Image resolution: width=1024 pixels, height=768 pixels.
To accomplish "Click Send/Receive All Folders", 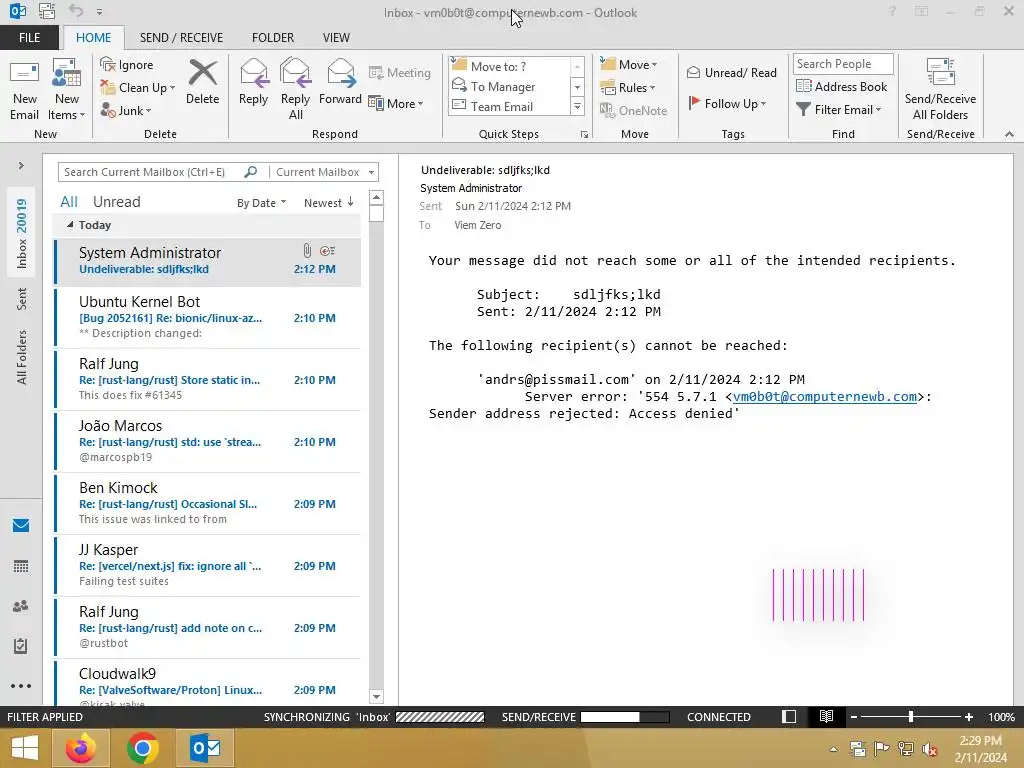I will click(940, 89).
